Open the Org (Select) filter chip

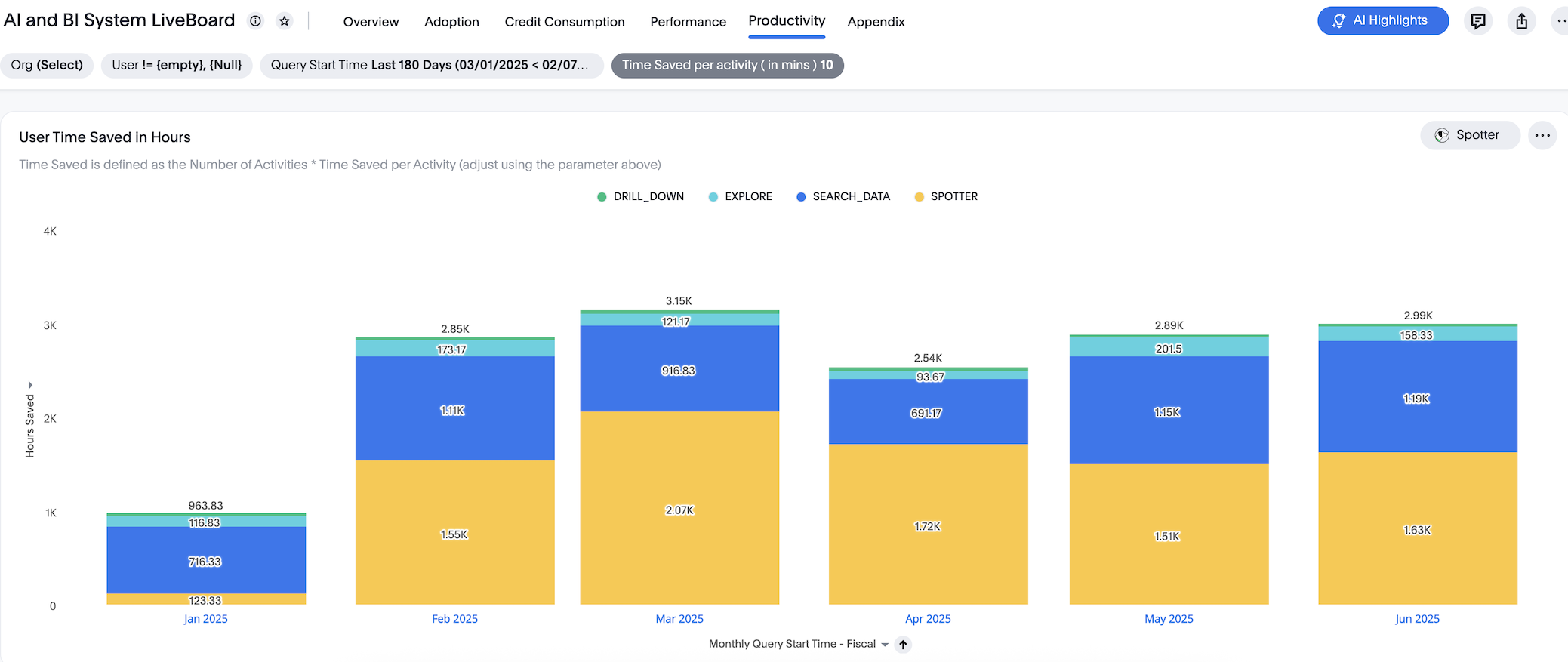(47, 65)
